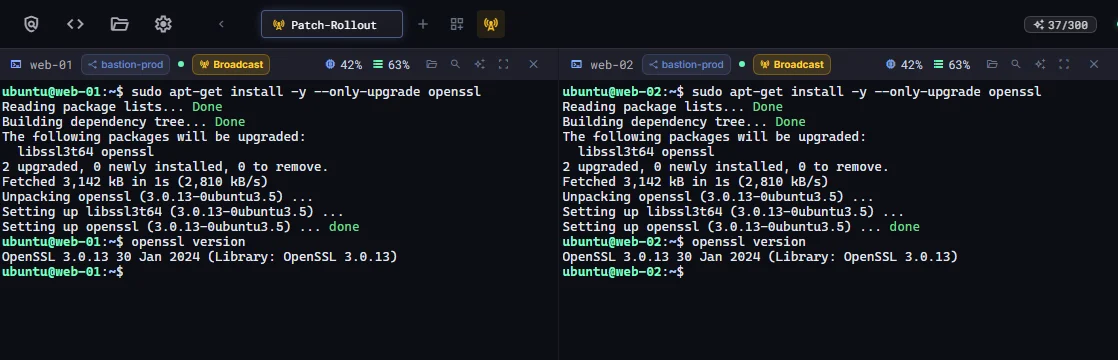Open the code snippets icon
Image resolution: width=1118 pixels, height=360 pixels.
point(75,24)
